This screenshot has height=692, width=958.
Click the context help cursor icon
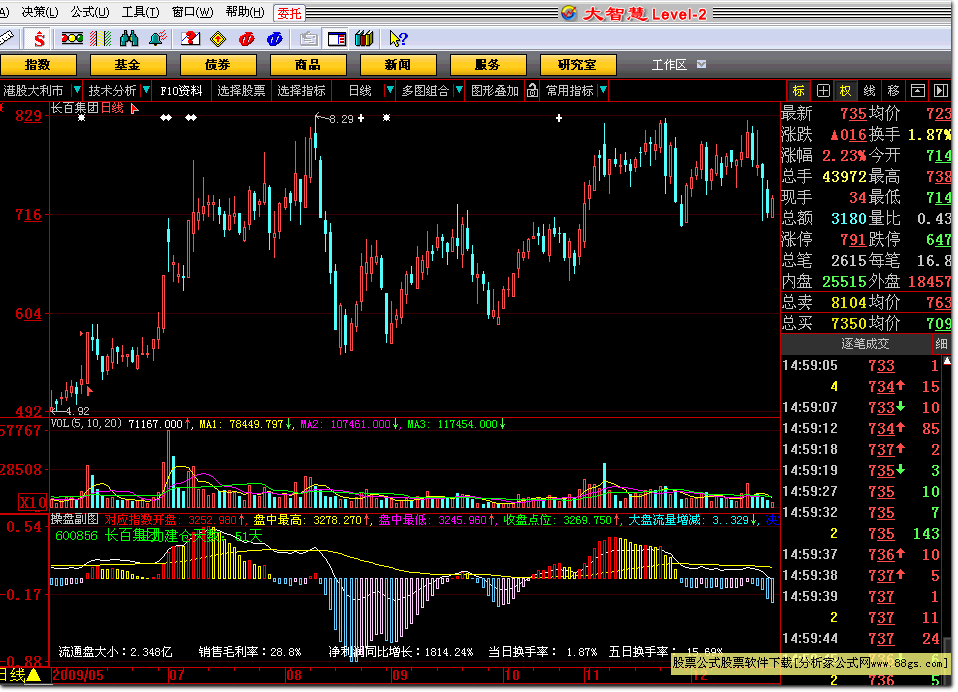(x=398, y=39)
